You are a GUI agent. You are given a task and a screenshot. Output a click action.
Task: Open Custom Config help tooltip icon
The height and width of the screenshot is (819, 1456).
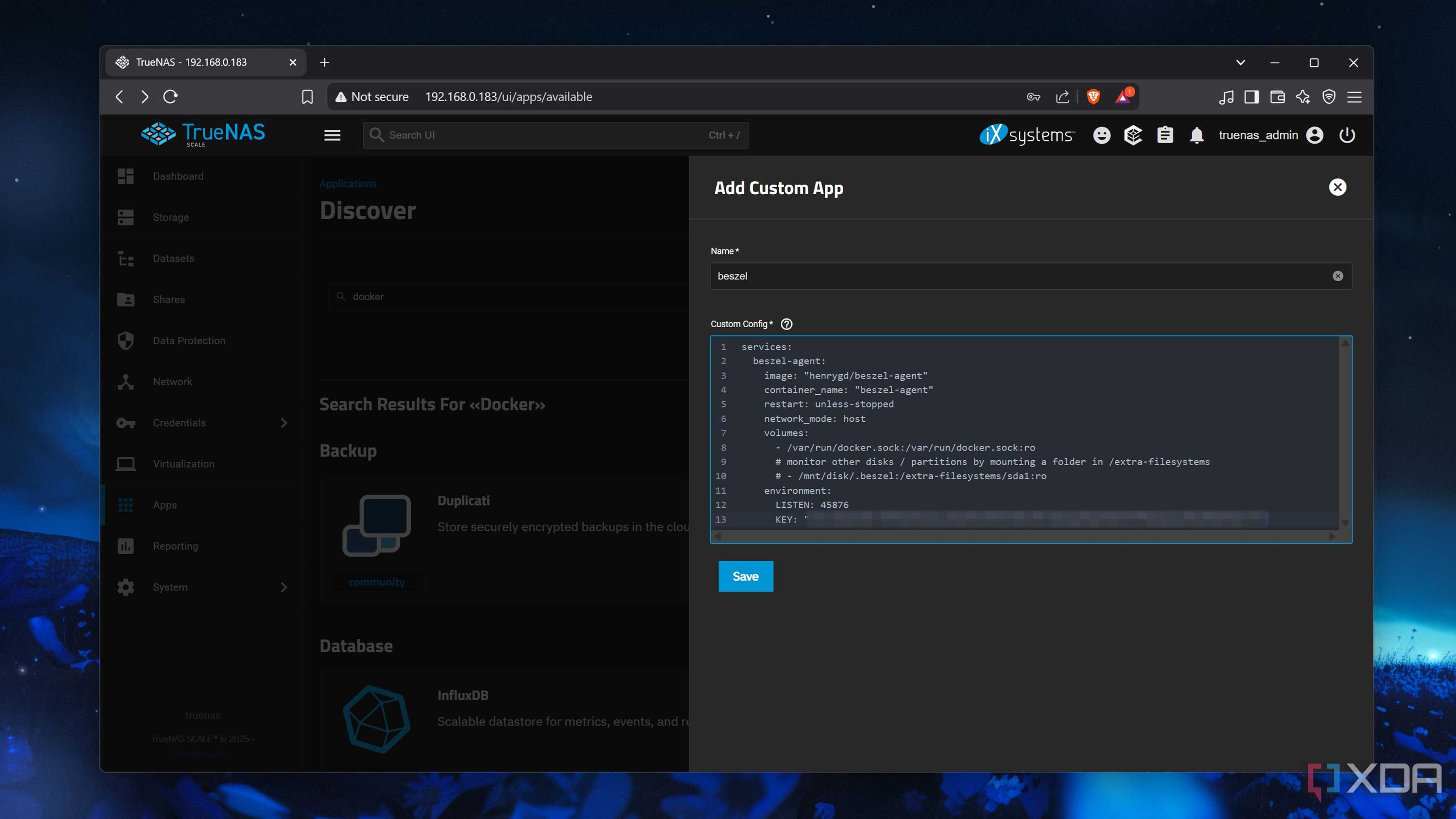786,324
